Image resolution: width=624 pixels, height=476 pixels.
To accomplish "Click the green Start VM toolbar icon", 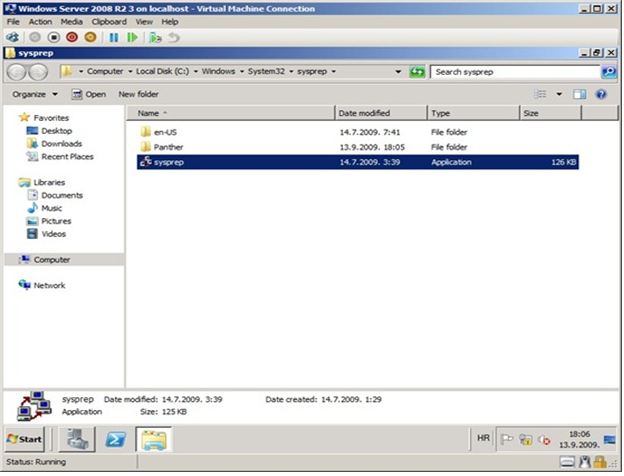I will tap(132, 37).
